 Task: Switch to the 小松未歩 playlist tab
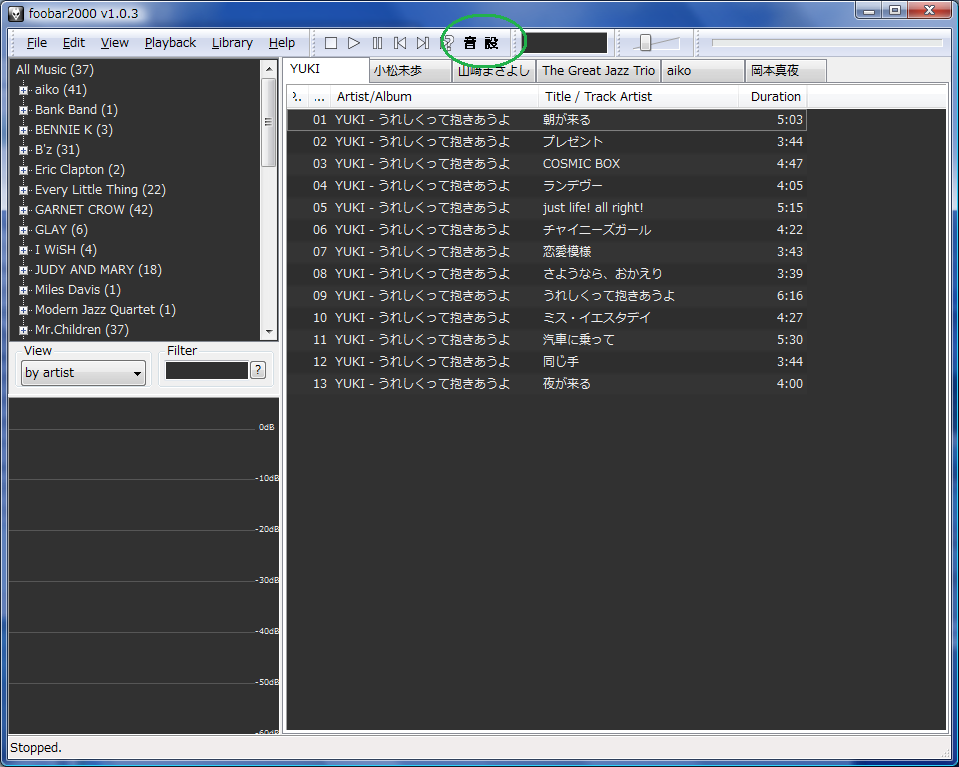coord(412,71)
